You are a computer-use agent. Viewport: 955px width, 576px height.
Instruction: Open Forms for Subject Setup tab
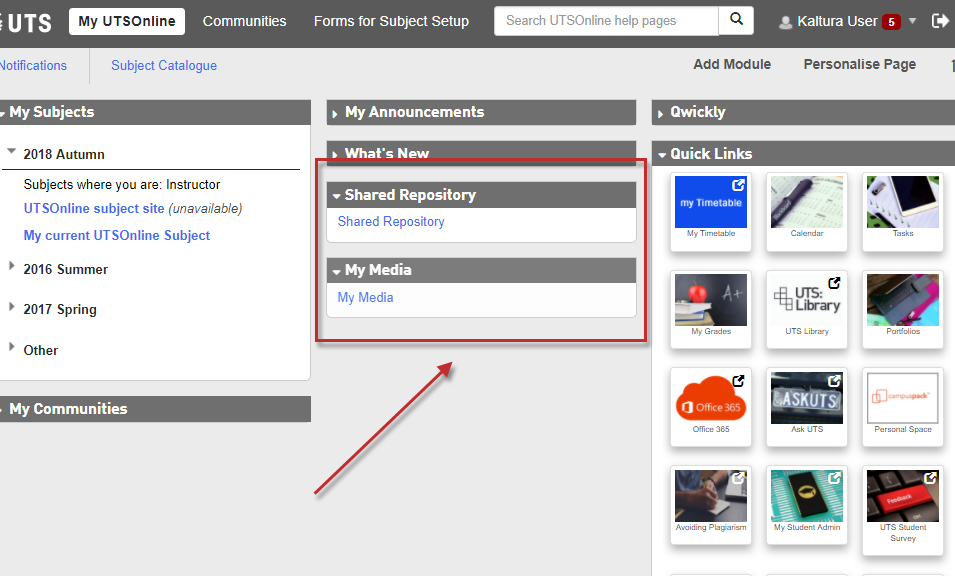coord(391,21)
